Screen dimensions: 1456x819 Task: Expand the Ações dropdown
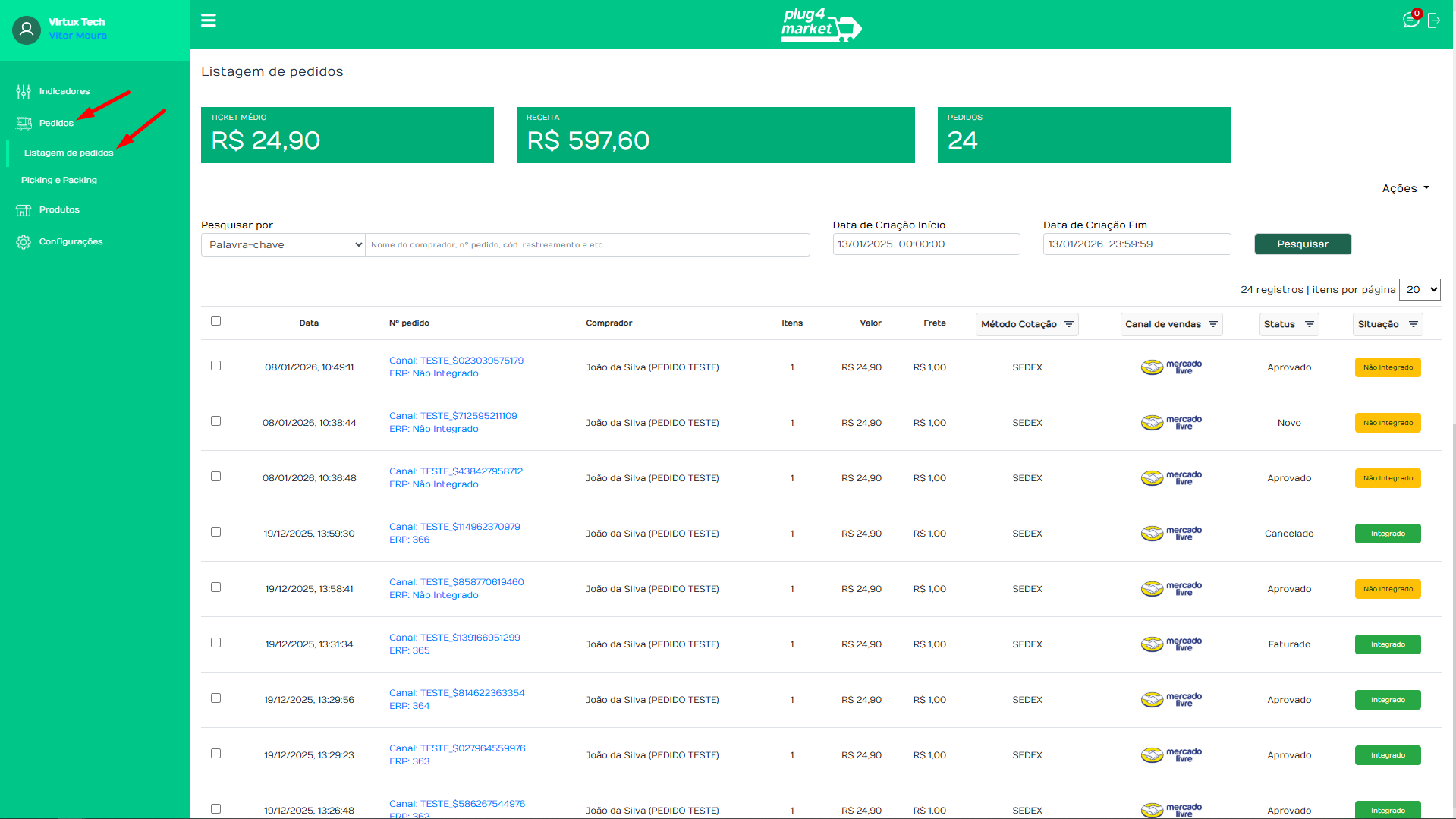click(1405, 188)
